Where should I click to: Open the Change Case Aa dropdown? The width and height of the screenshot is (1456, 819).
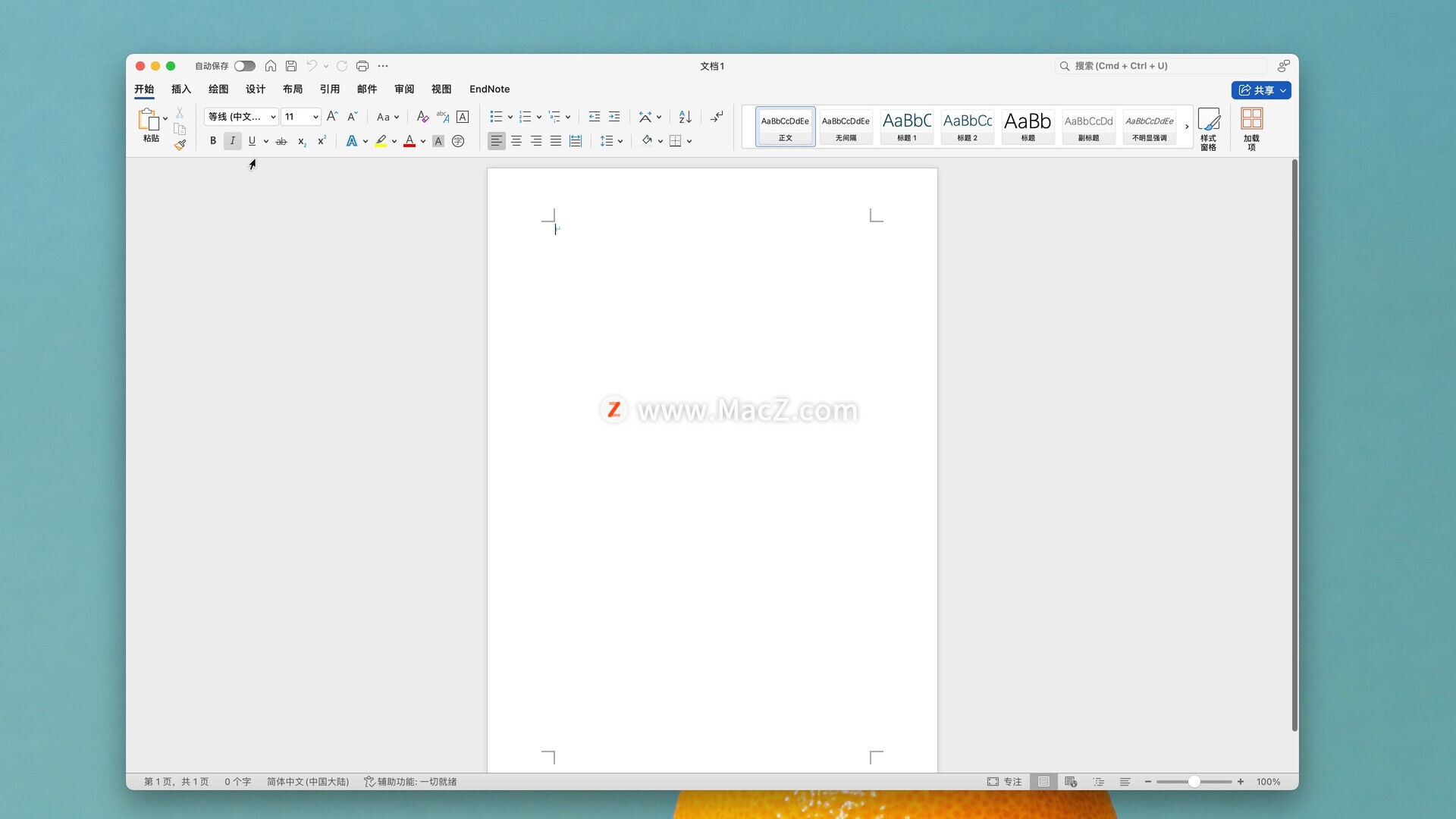388,117
